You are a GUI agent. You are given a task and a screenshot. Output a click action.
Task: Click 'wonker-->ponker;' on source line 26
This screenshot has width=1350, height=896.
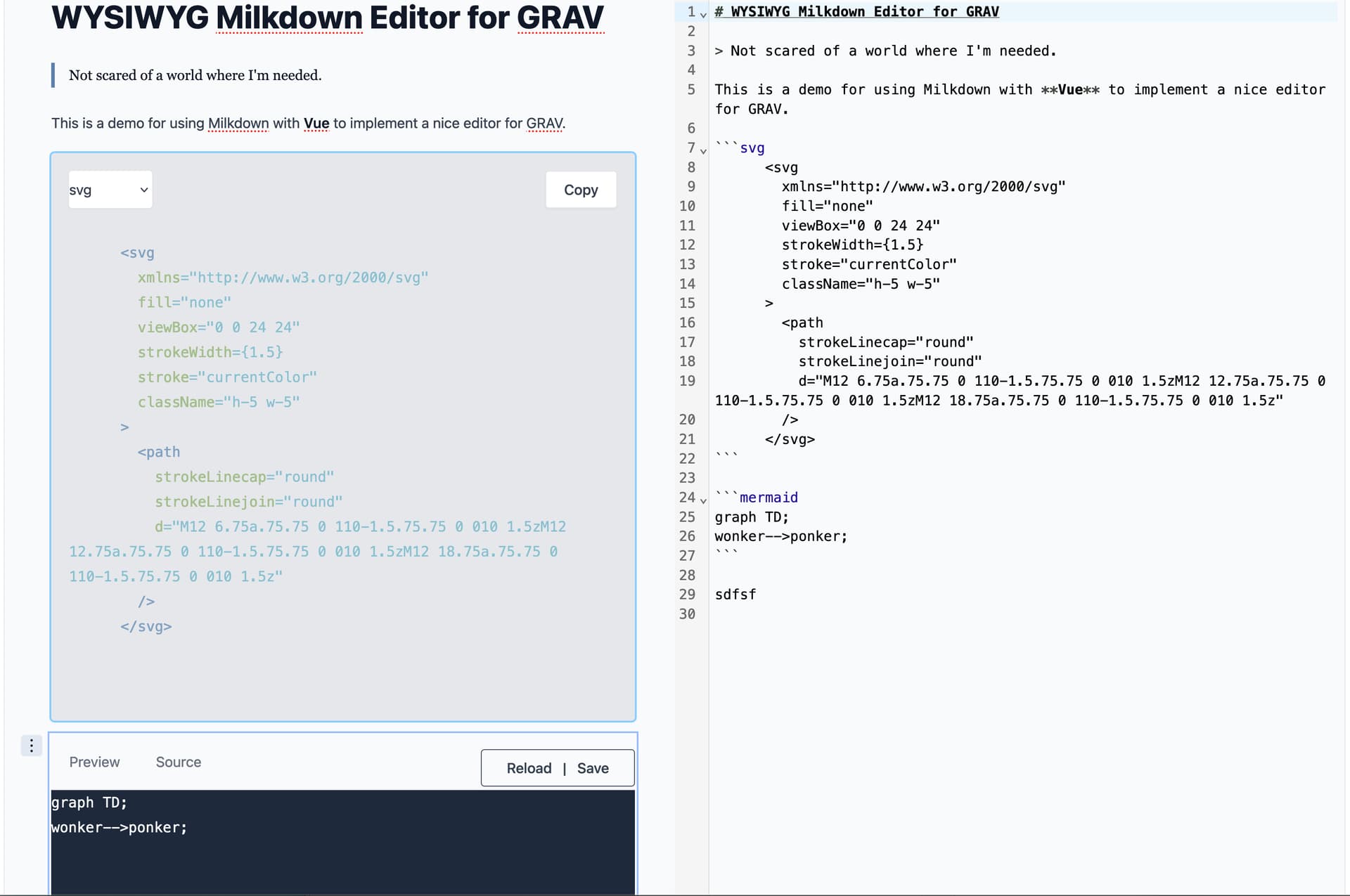point(781,537)
